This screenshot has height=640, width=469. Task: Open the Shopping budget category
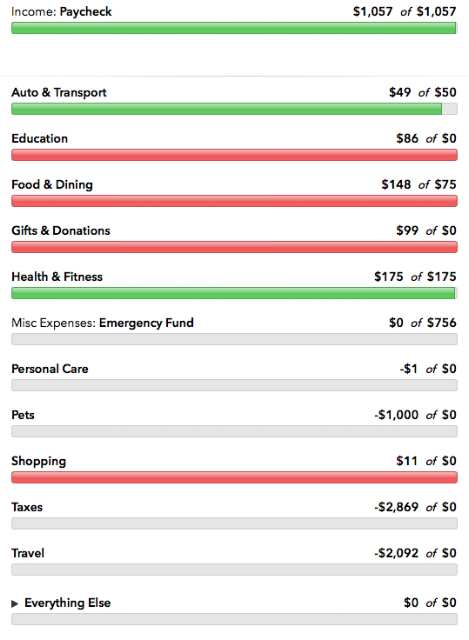click(x=39, y=461)
